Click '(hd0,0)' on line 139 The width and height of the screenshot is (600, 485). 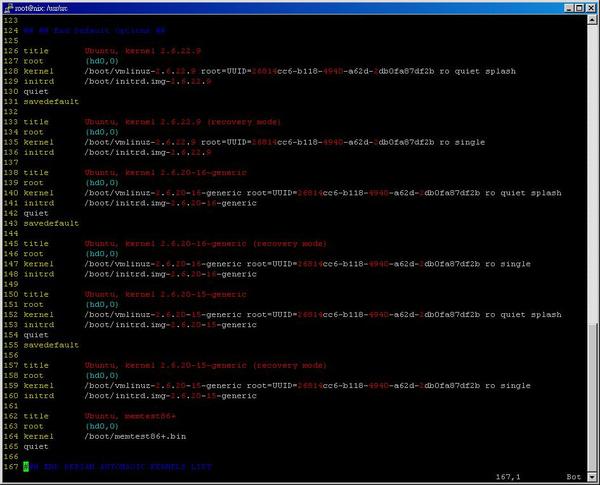pos(102,183)
